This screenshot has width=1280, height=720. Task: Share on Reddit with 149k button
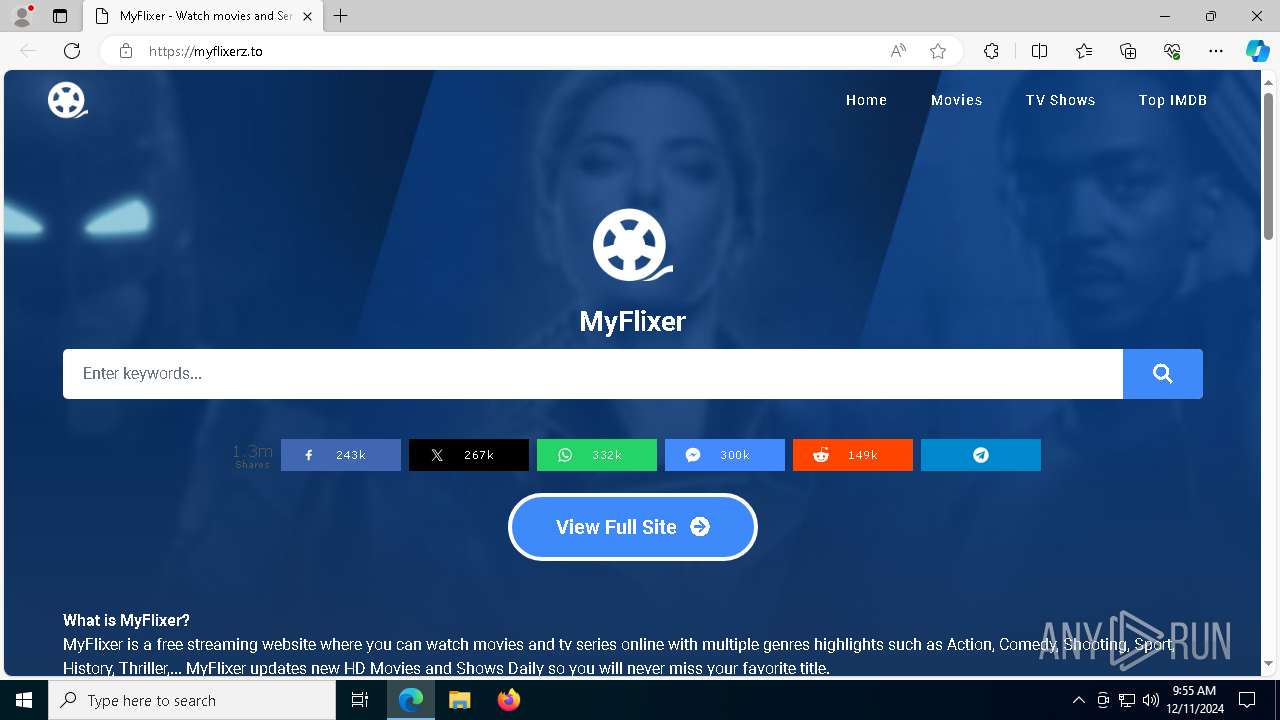pyautogui.click(x=853, y=455)
